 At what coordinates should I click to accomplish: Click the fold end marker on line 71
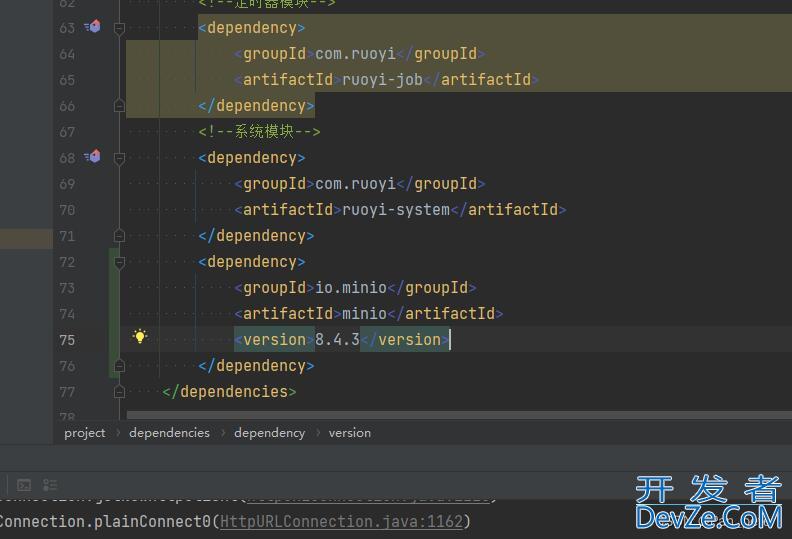click(x=119, y=235)
